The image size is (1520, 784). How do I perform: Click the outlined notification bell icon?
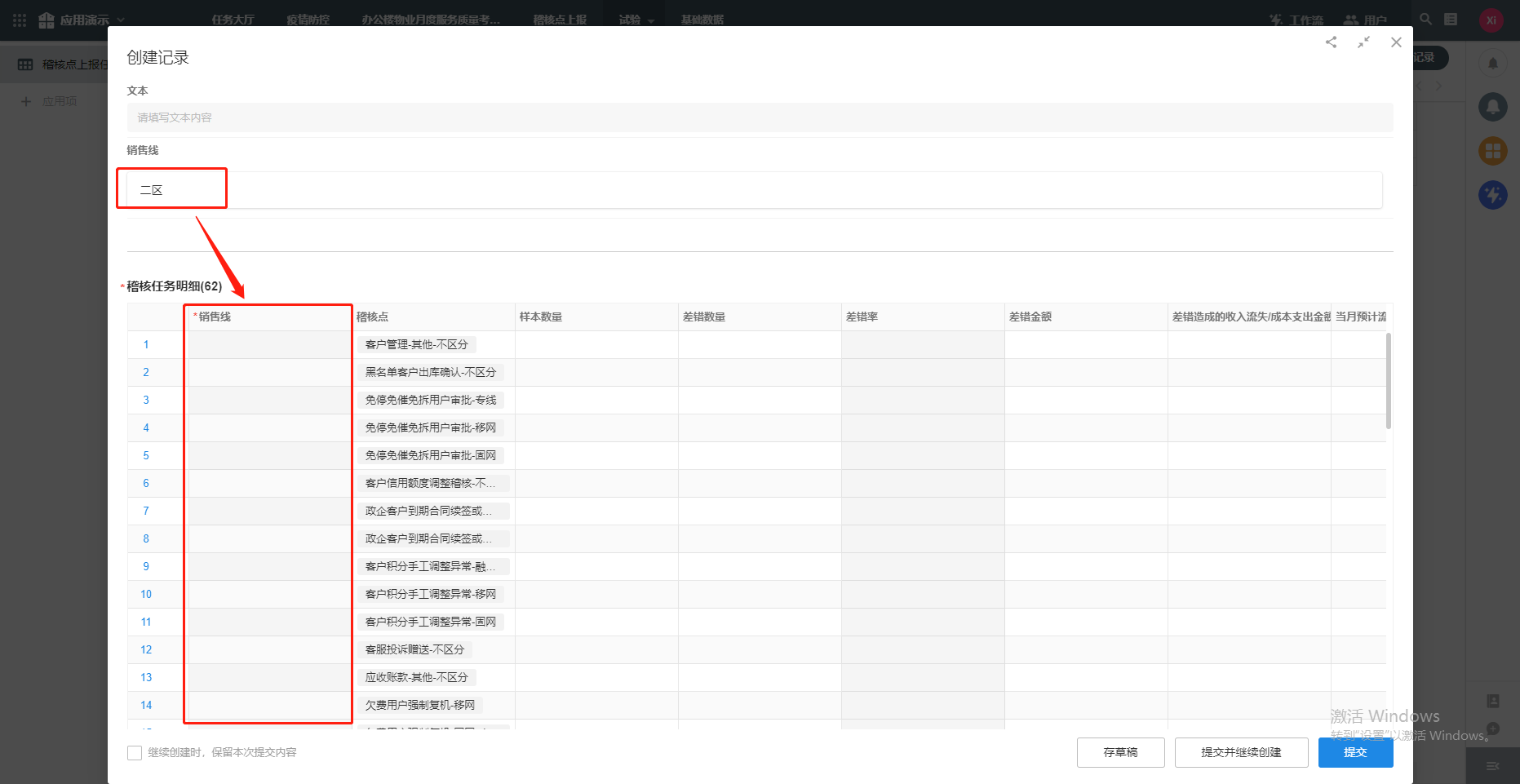point(1493,63)
